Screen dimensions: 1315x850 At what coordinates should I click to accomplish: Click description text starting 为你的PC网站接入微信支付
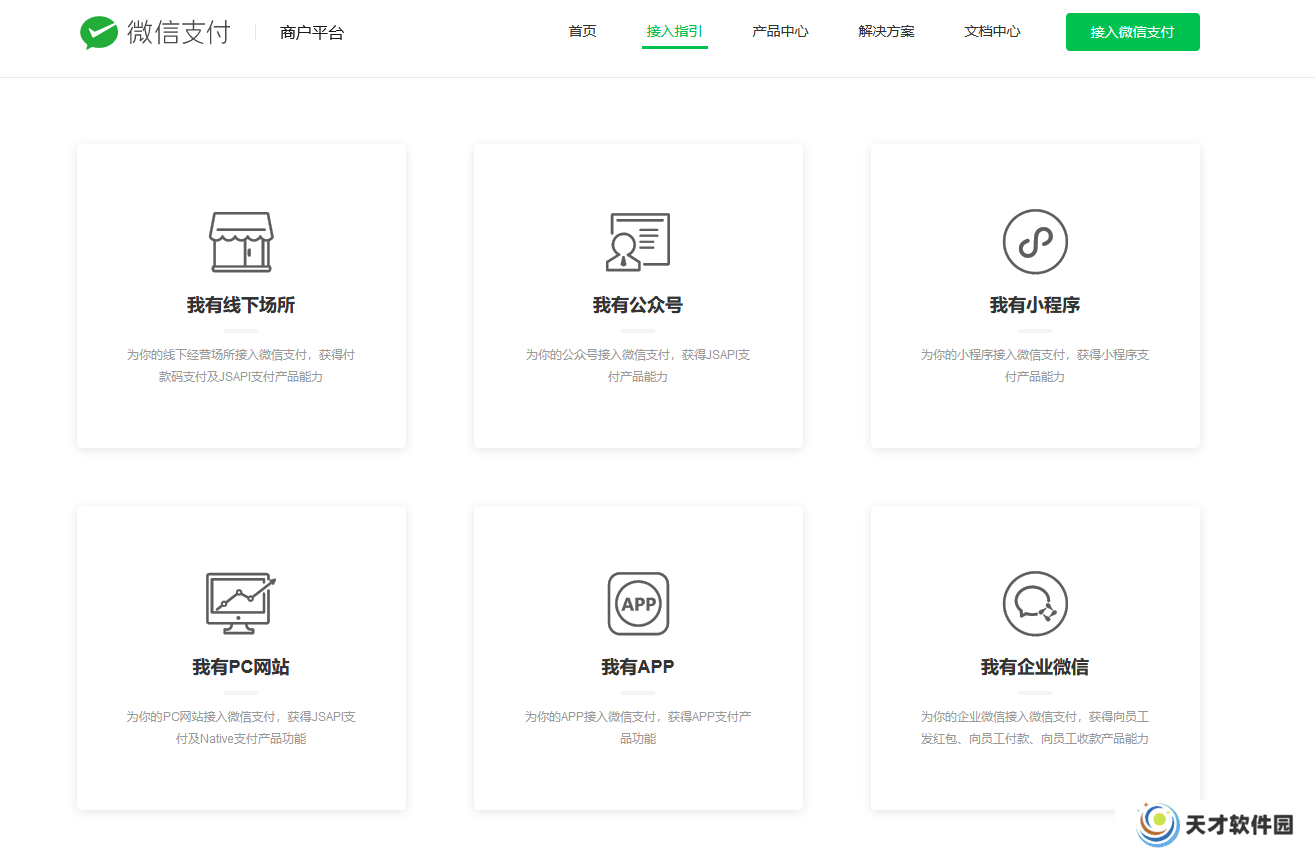[241, 728]
